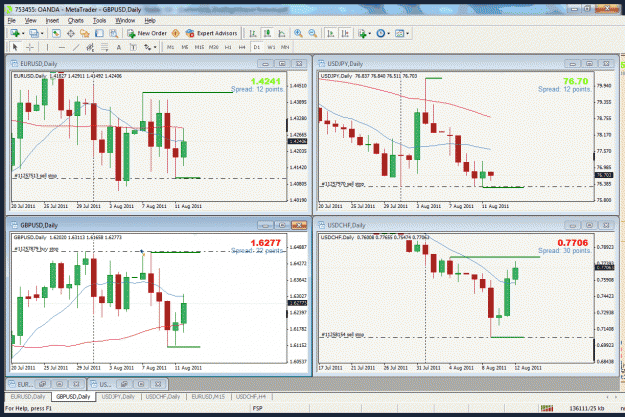The height and width of the screenshot is (417, 625).
Task: Expand the New Chart dropdown arrow
Action: (23, 33)
